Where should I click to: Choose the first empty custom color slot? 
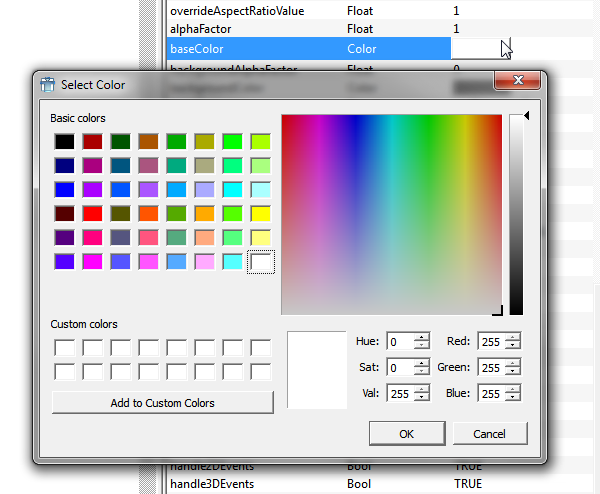click(x=64, y=348)
